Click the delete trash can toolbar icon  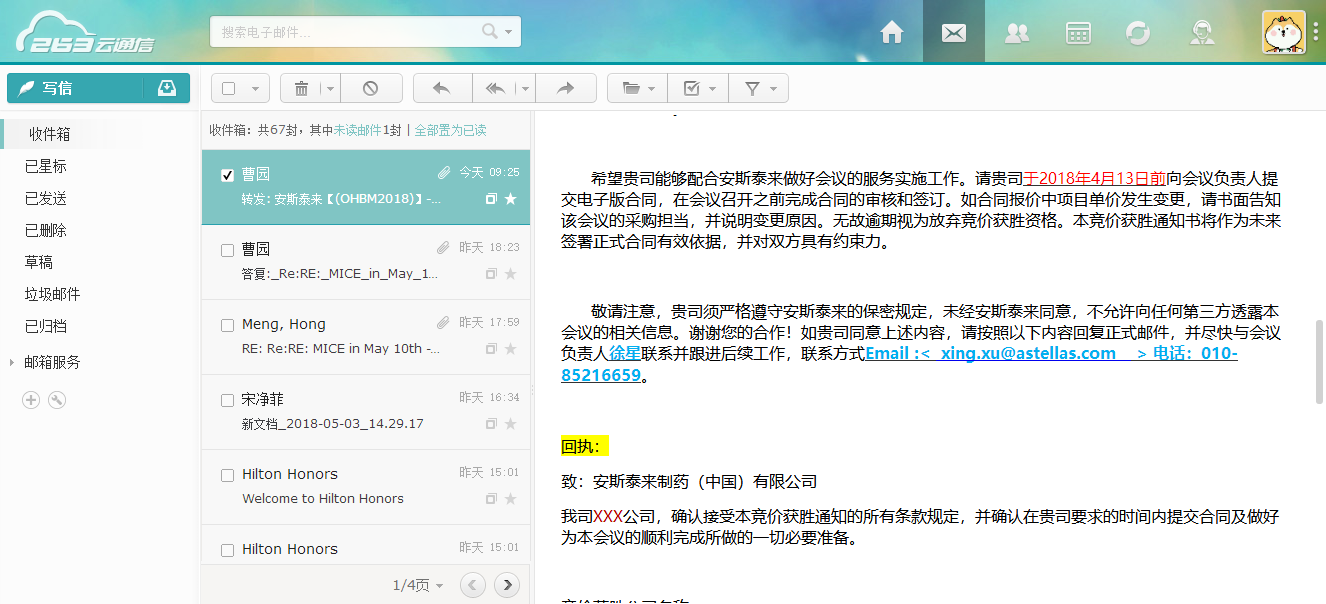301,88
